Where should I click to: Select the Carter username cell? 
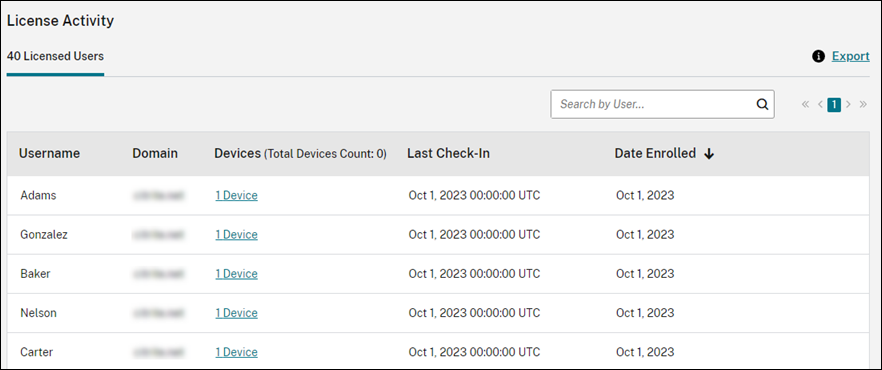[x=37, y=352]
